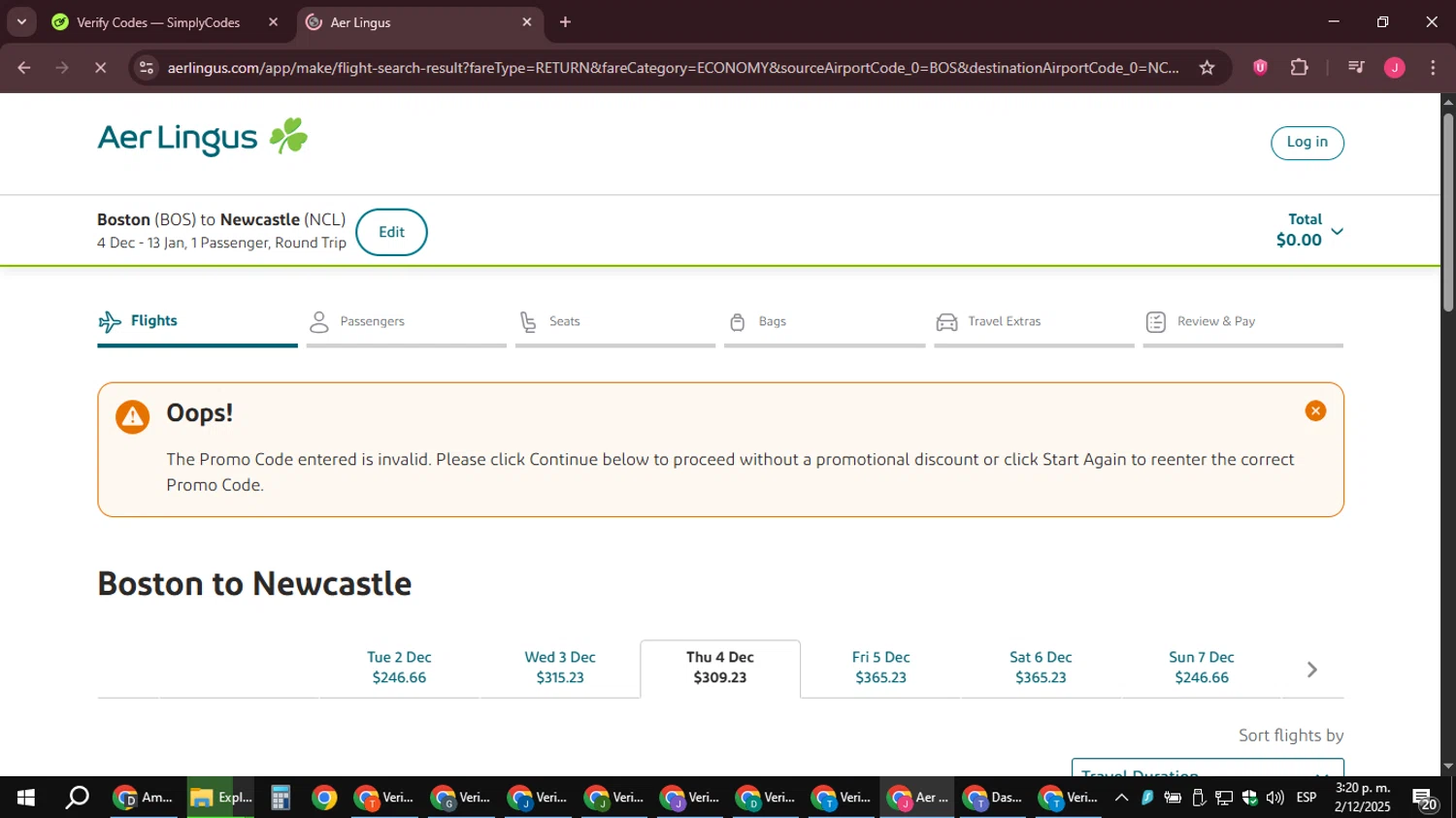Image resolution: width=1456 pixels, height=818 pixels.
Task: Select Thu 4 Dec $309.23 date
Action: pos(720,668)
